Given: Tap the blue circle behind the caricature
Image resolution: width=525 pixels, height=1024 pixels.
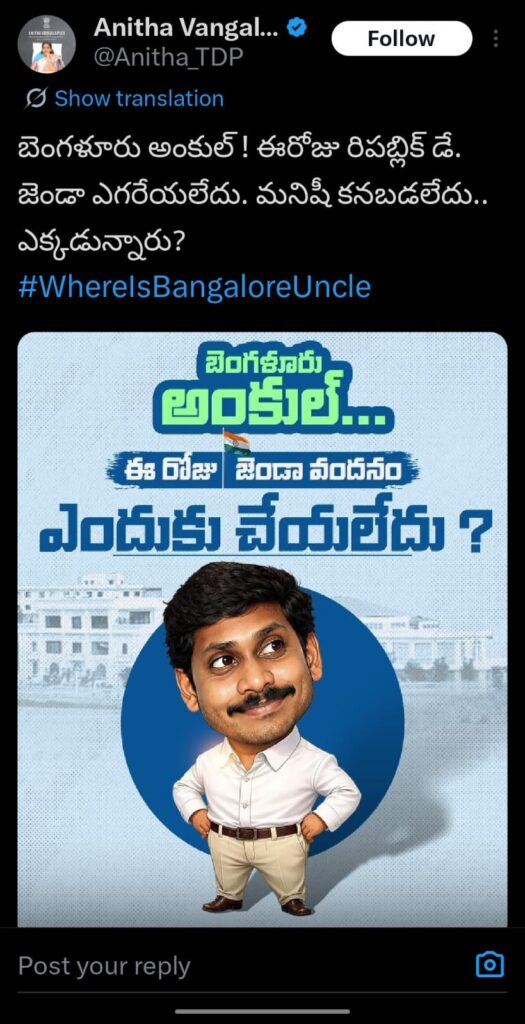Looking at the screenshot, I should (262, 719).
